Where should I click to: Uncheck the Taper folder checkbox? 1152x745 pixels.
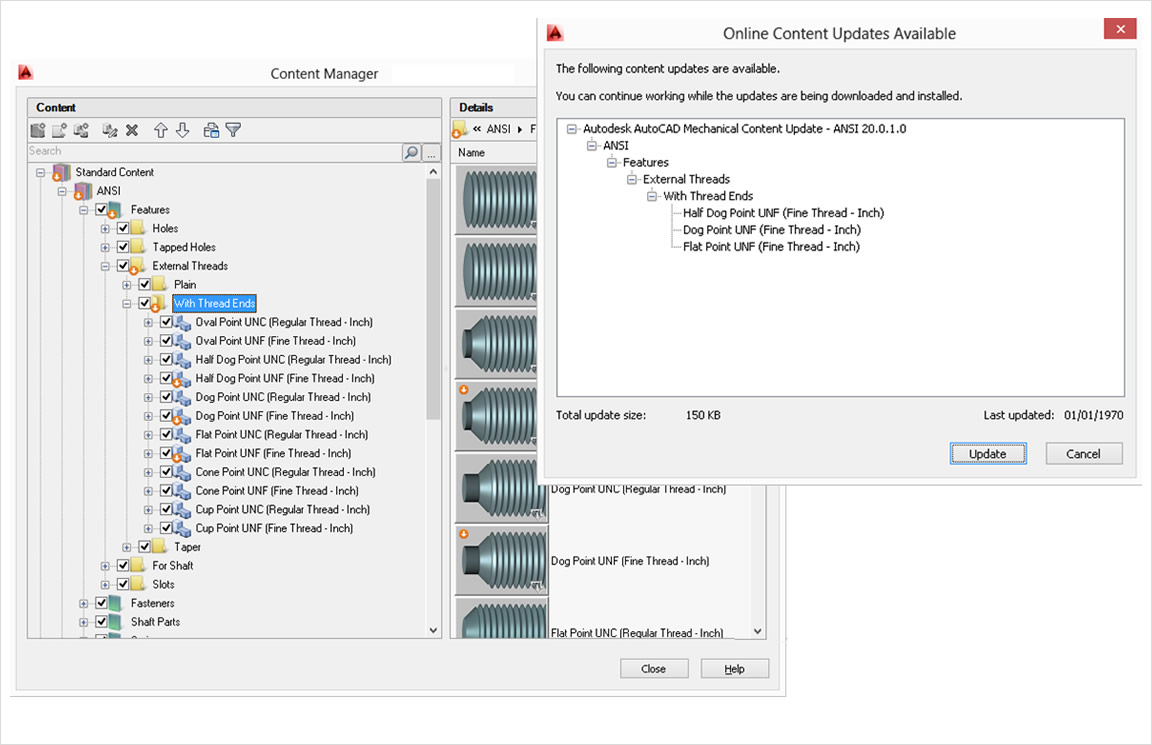tap(145, 547)
